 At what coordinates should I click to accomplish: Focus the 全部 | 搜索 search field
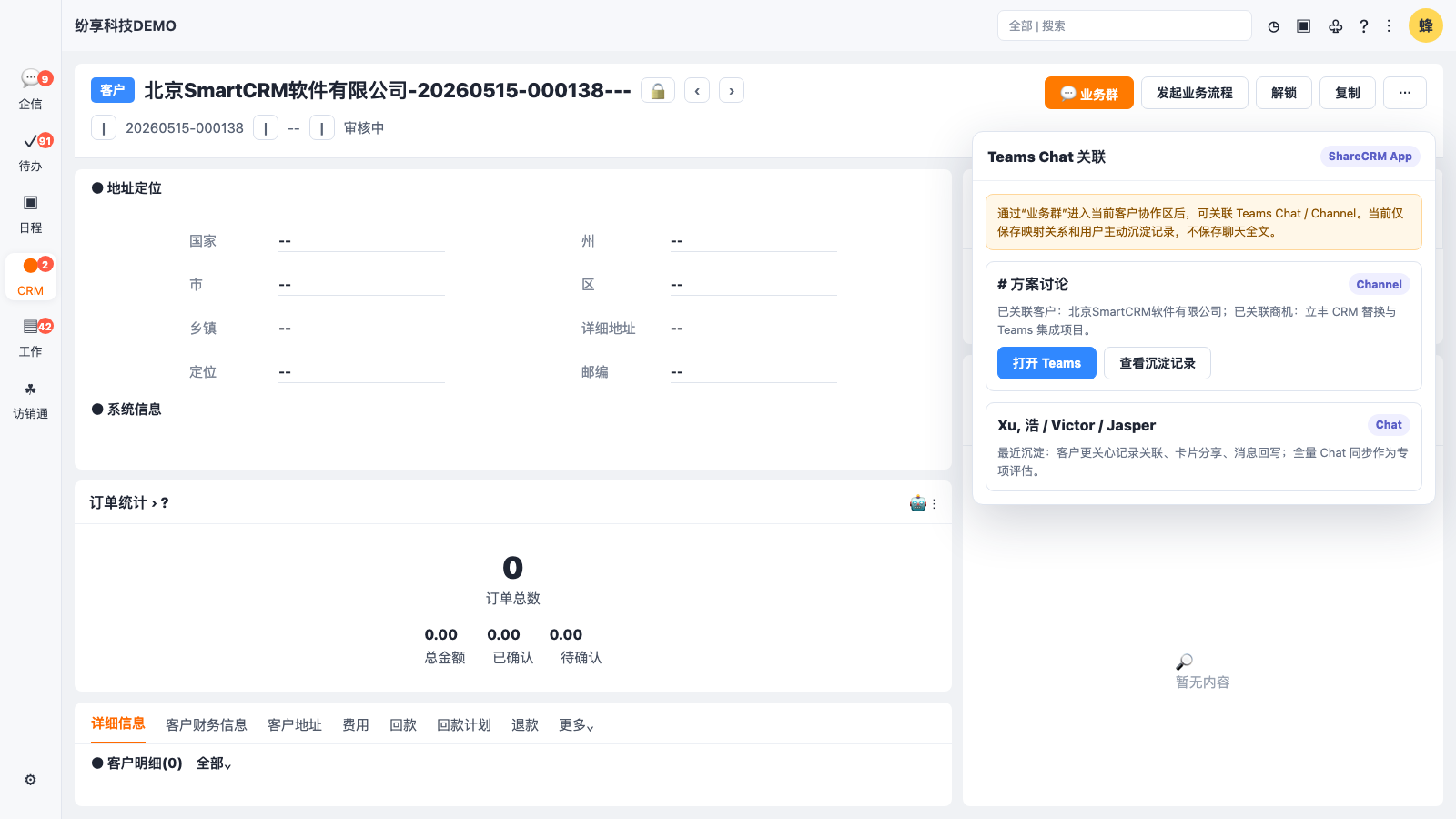pos(1125,25)
